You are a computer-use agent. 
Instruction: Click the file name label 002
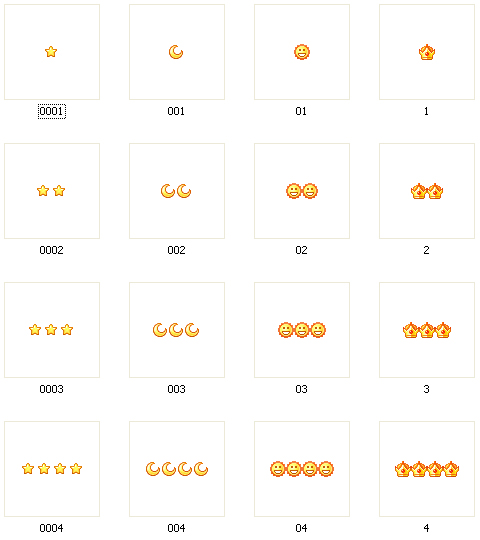(176, 250)
